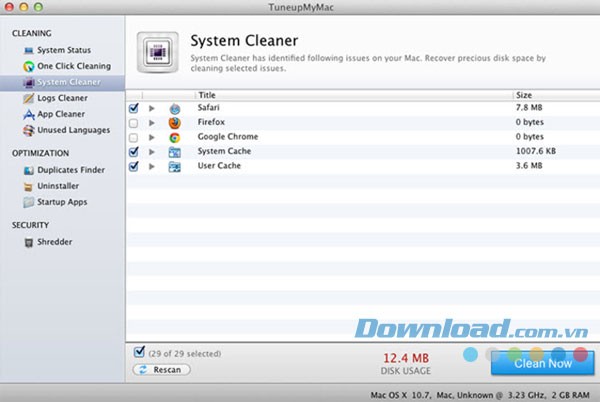Uncheck the System Cache checkbox

pos(134,152)
